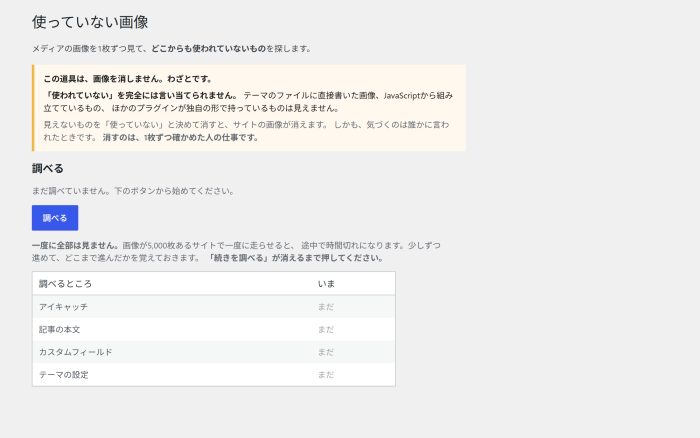Click the いま column header
Screen dimensions: 700x438
click(326, 284)
